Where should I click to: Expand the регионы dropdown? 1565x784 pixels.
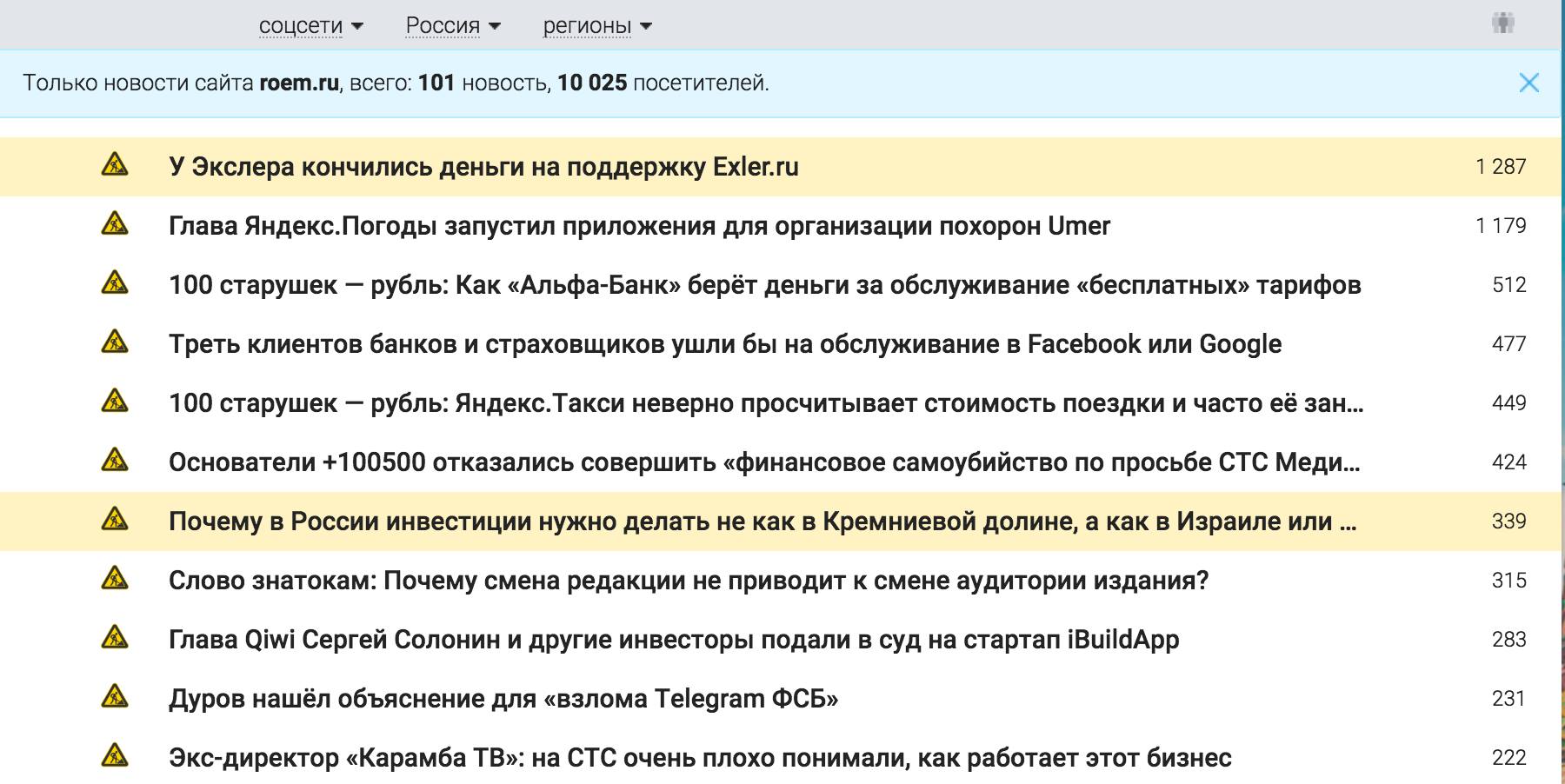597,26
